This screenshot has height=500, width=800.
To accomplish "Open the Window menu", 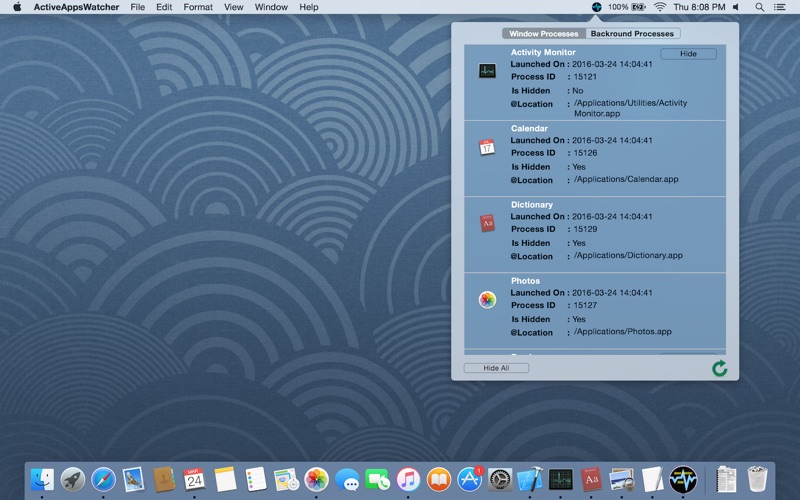I will [x=271, y=7].
